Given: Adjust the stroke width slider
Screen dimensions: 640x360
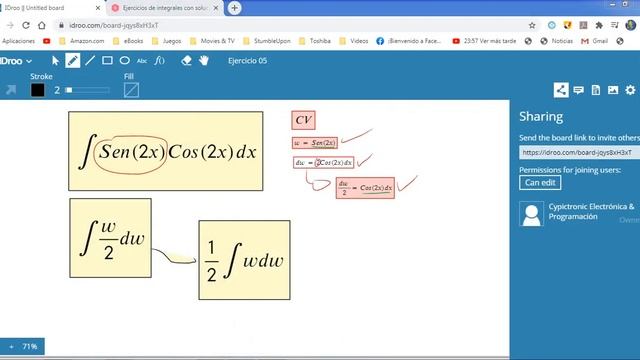Looking at the screenshot, I should (87, 90).
